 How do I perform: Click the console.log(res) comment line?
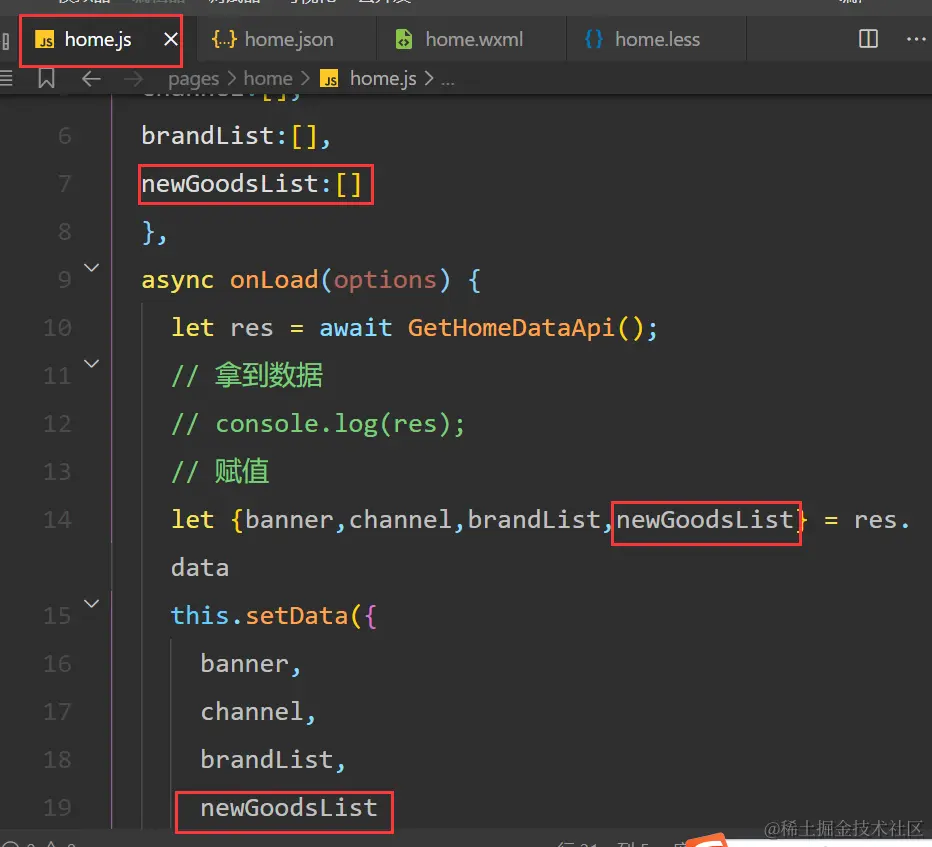[318, 424]
